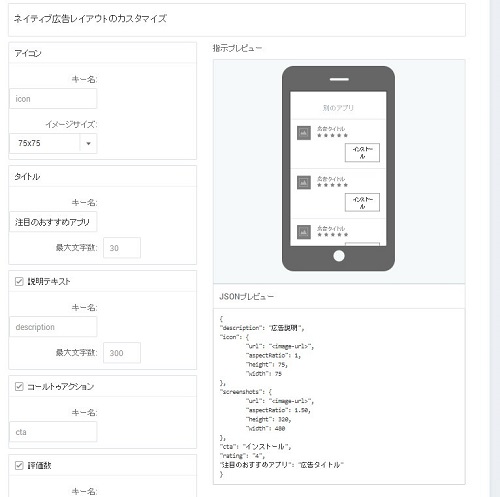This screenshot has width=500, height=497.
Task: Click the second ad star rating
Action: 332,185
